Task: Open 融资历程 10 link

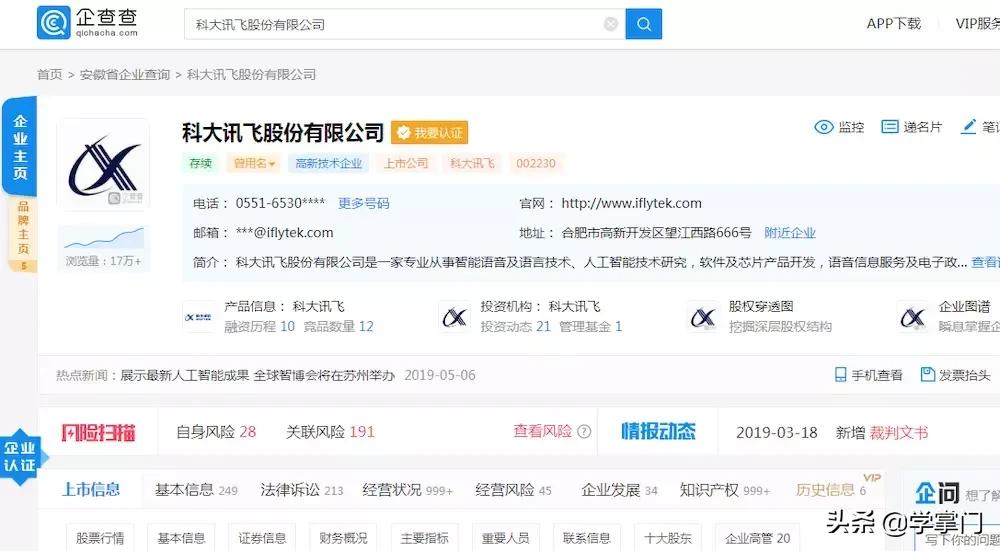Action: point(260,327)
